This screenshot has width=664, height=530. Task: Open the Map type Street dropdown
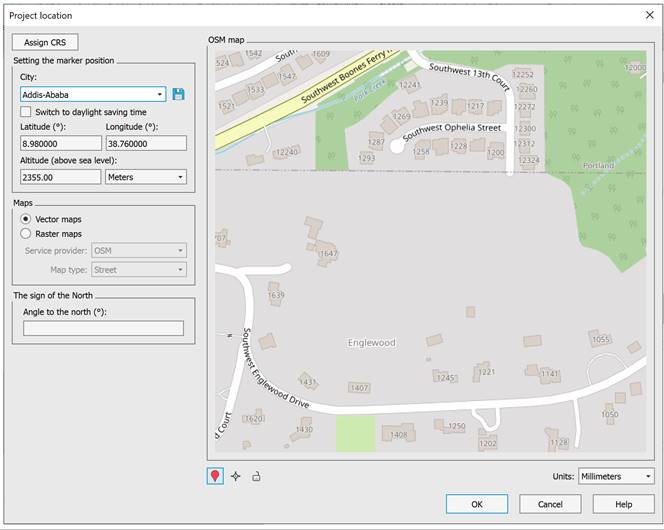[139, 270]
